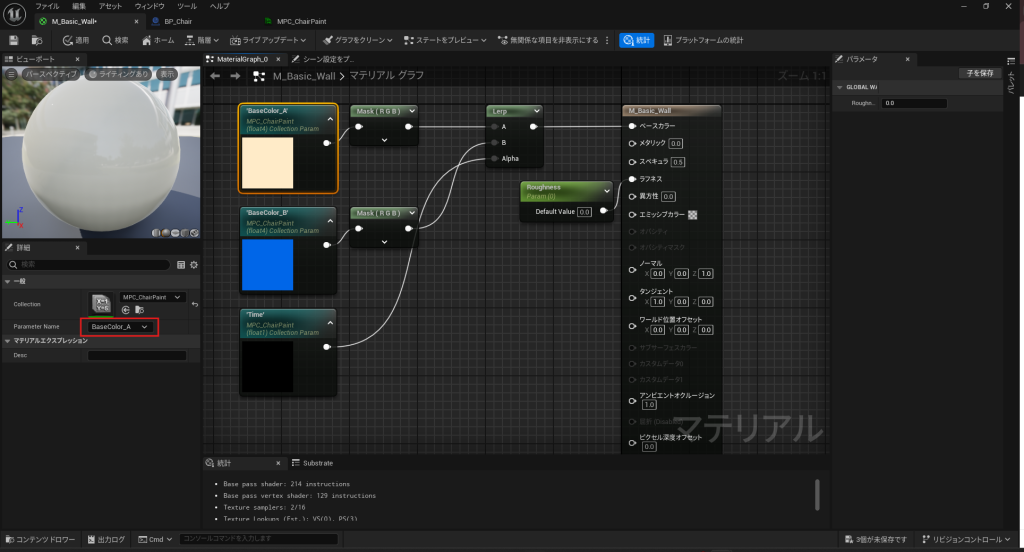
Task: Reset Collection value with revert arrow
Action: click(194, 304)
